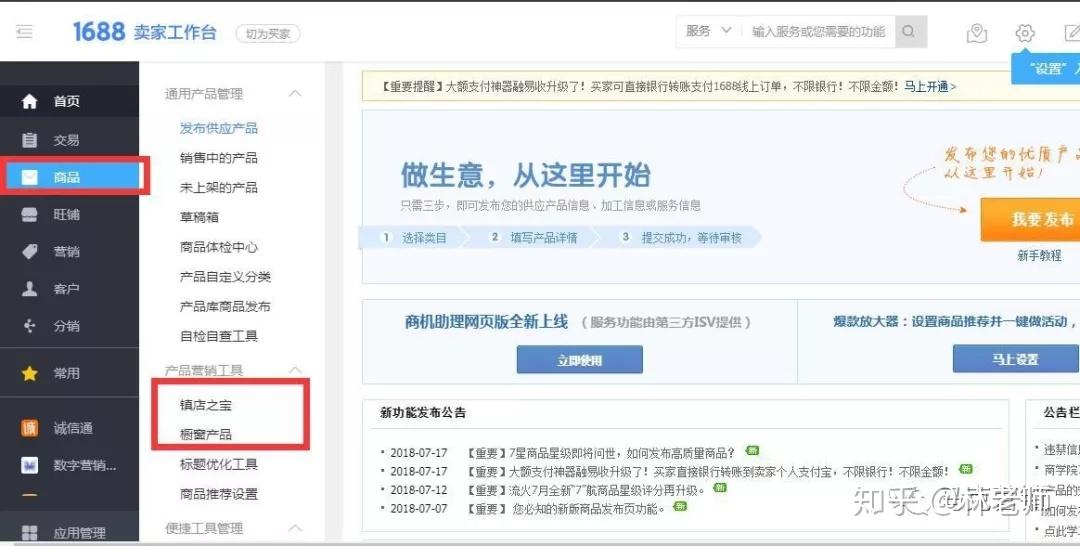This screenshot has height=546, width=1080.
Task: Click the blue 立即使用 button
Action: point(579,359)
